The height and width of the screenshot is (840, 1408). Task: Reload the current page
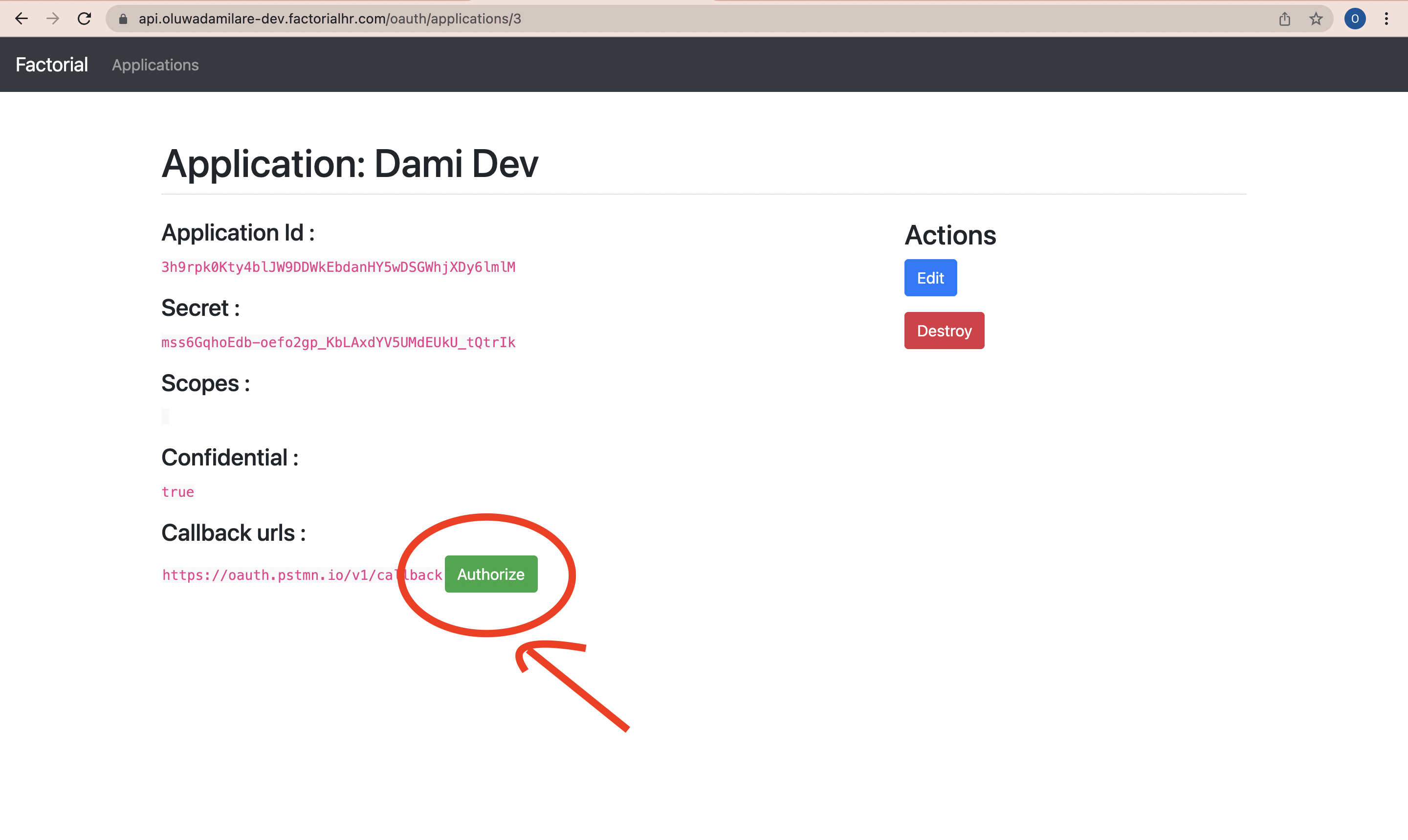(84, 19)
